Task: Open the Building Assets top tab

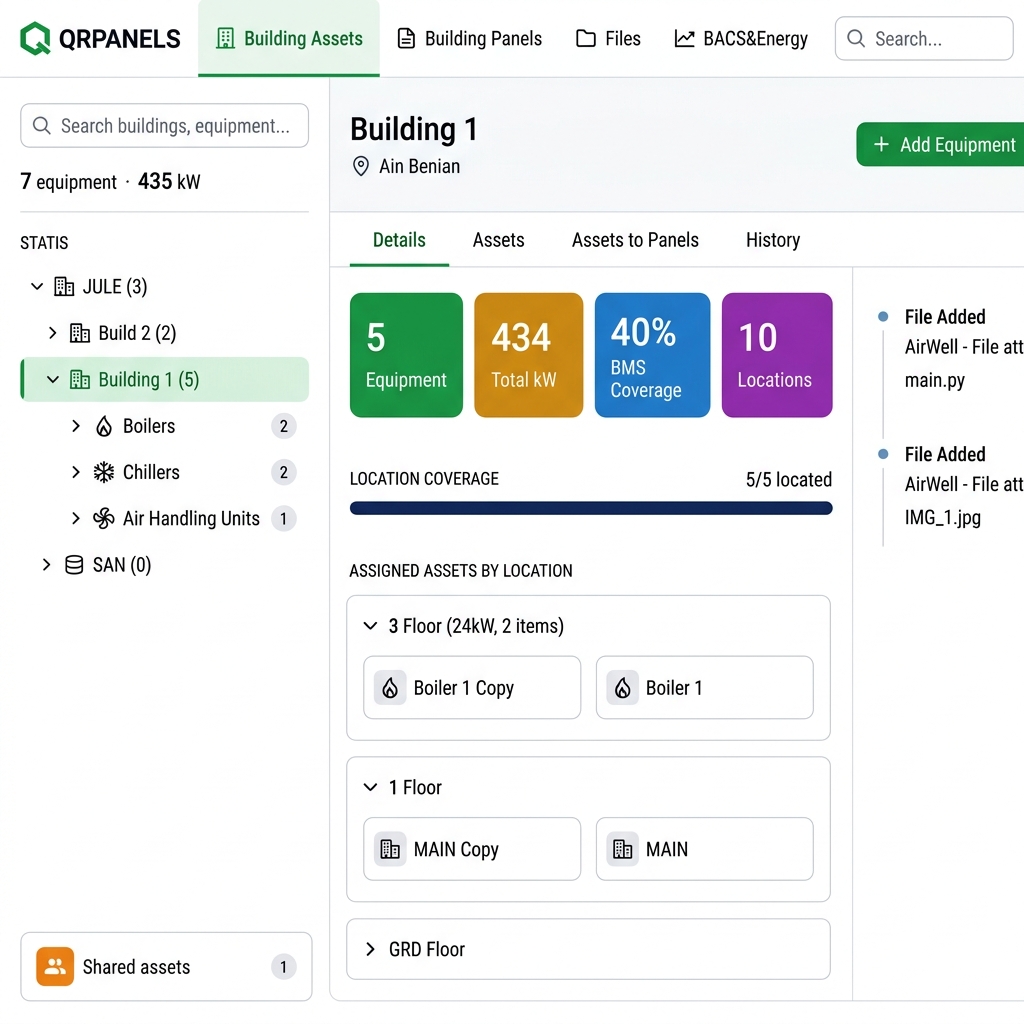Action: tap(289, 39)
